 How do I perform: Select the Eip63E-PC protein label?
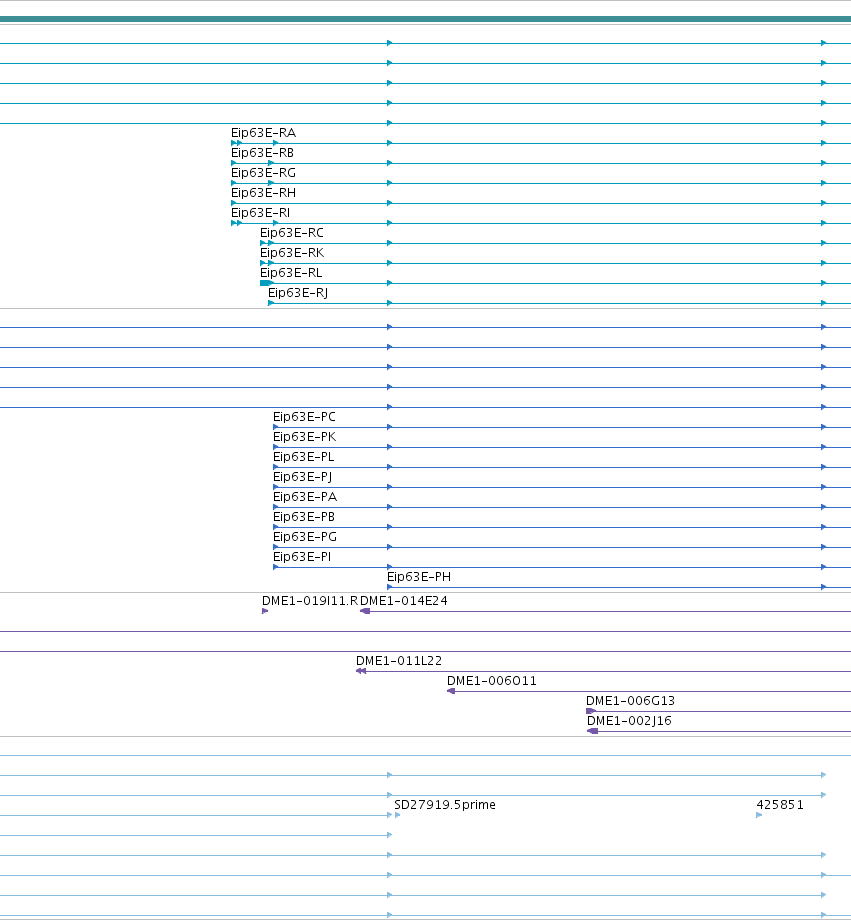pyautogui.click(x=305, y=417)
